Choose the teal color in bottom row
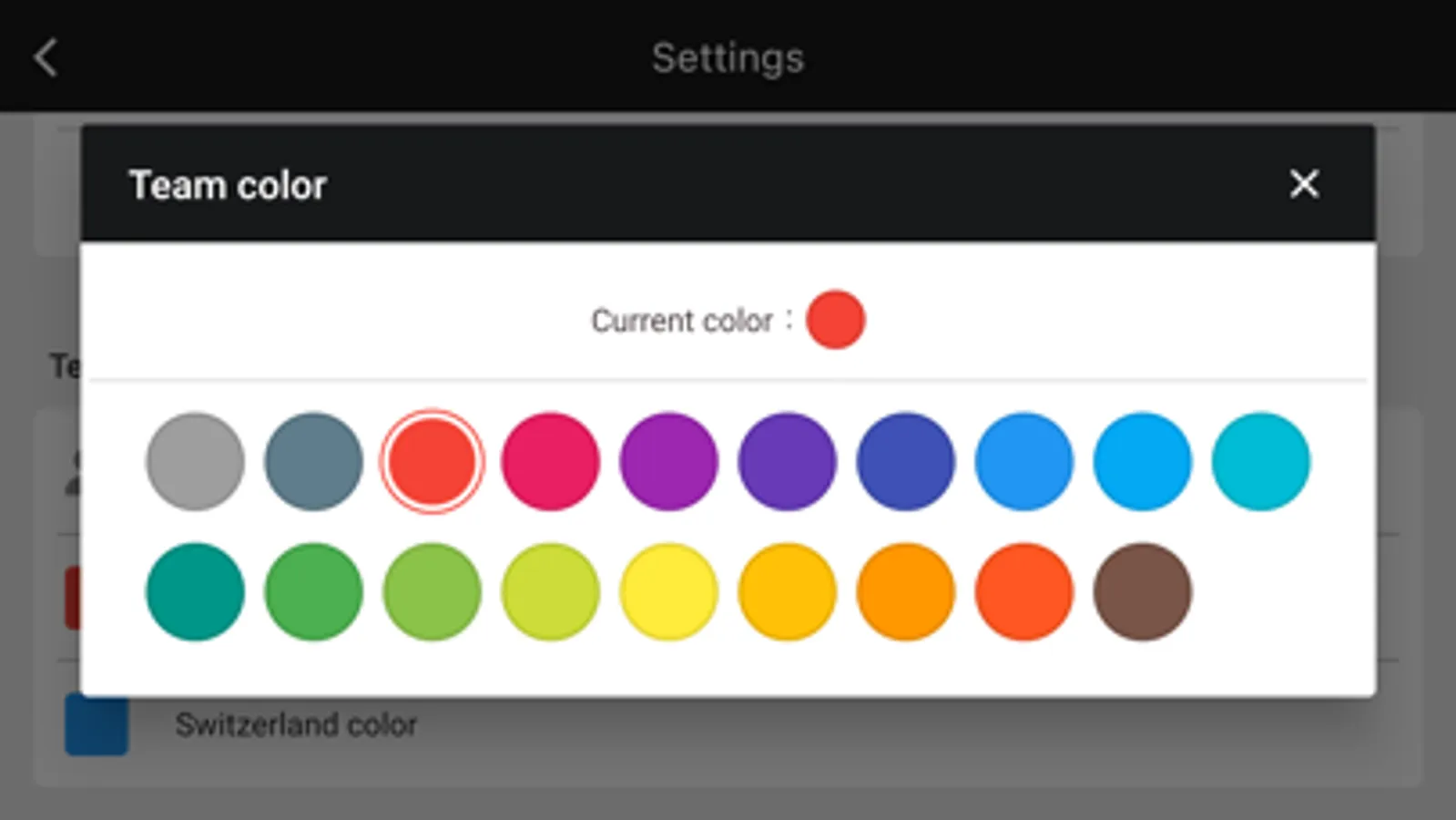 click(194, 592)
